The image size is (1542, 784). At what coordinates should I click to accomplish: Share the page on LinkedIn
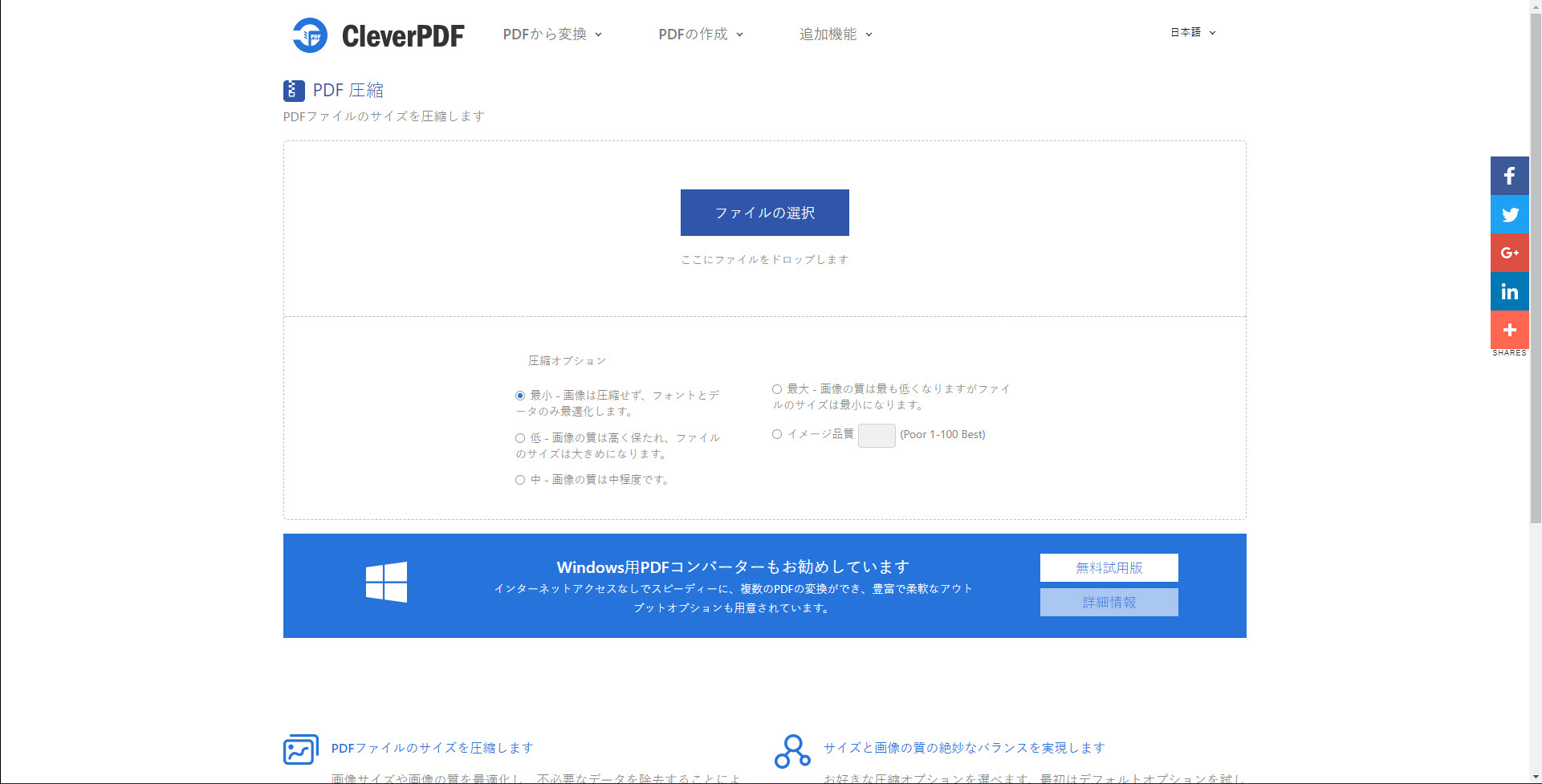tap(1510, 291)
